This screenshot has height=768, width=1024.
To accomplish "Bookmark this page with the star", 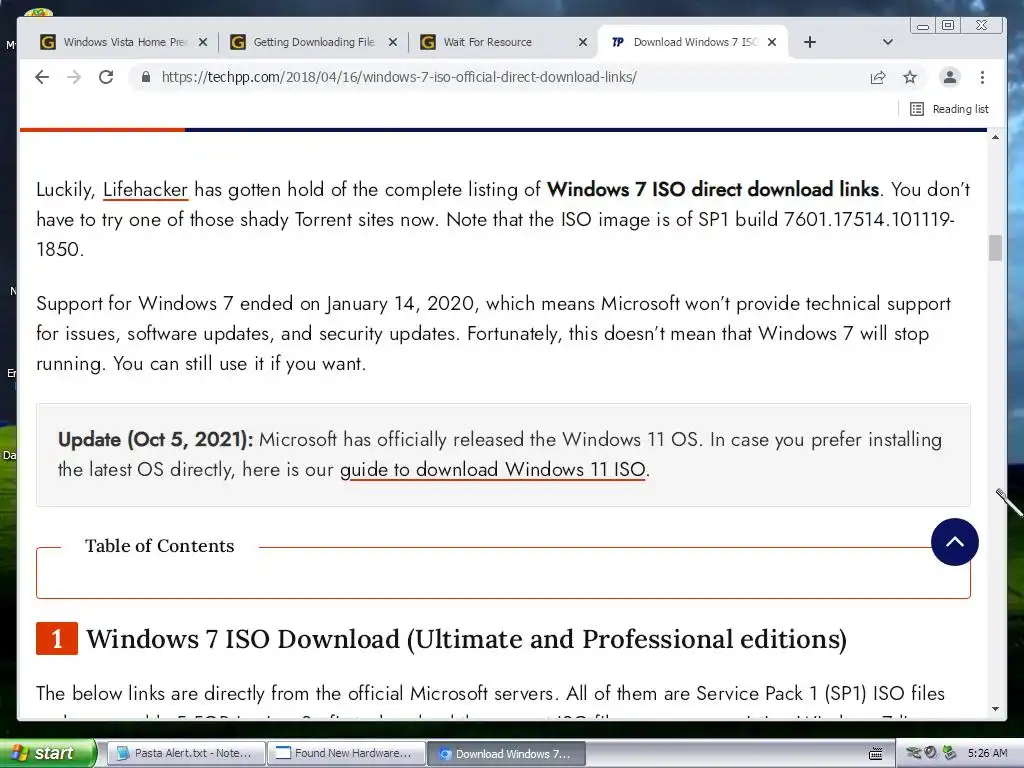I will (x=910, y=77).
